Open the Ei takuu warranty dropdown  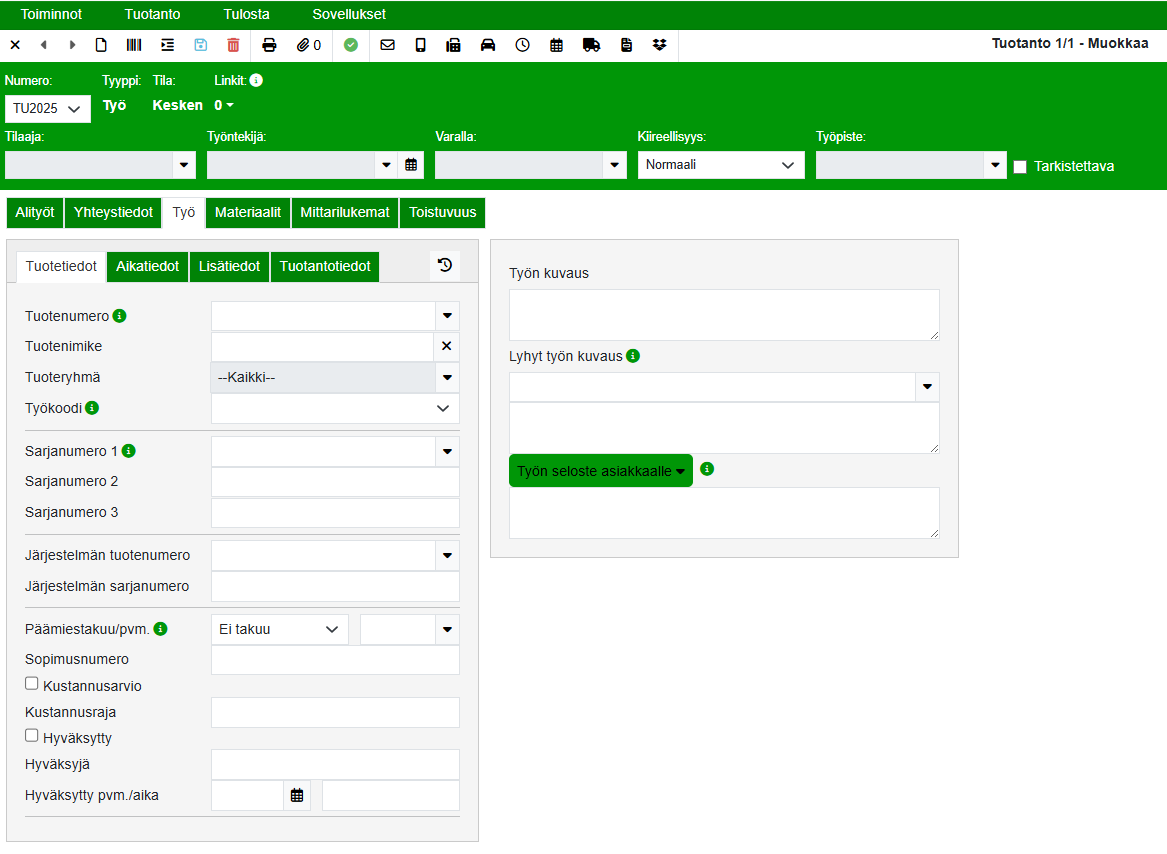tap(279, 629)
